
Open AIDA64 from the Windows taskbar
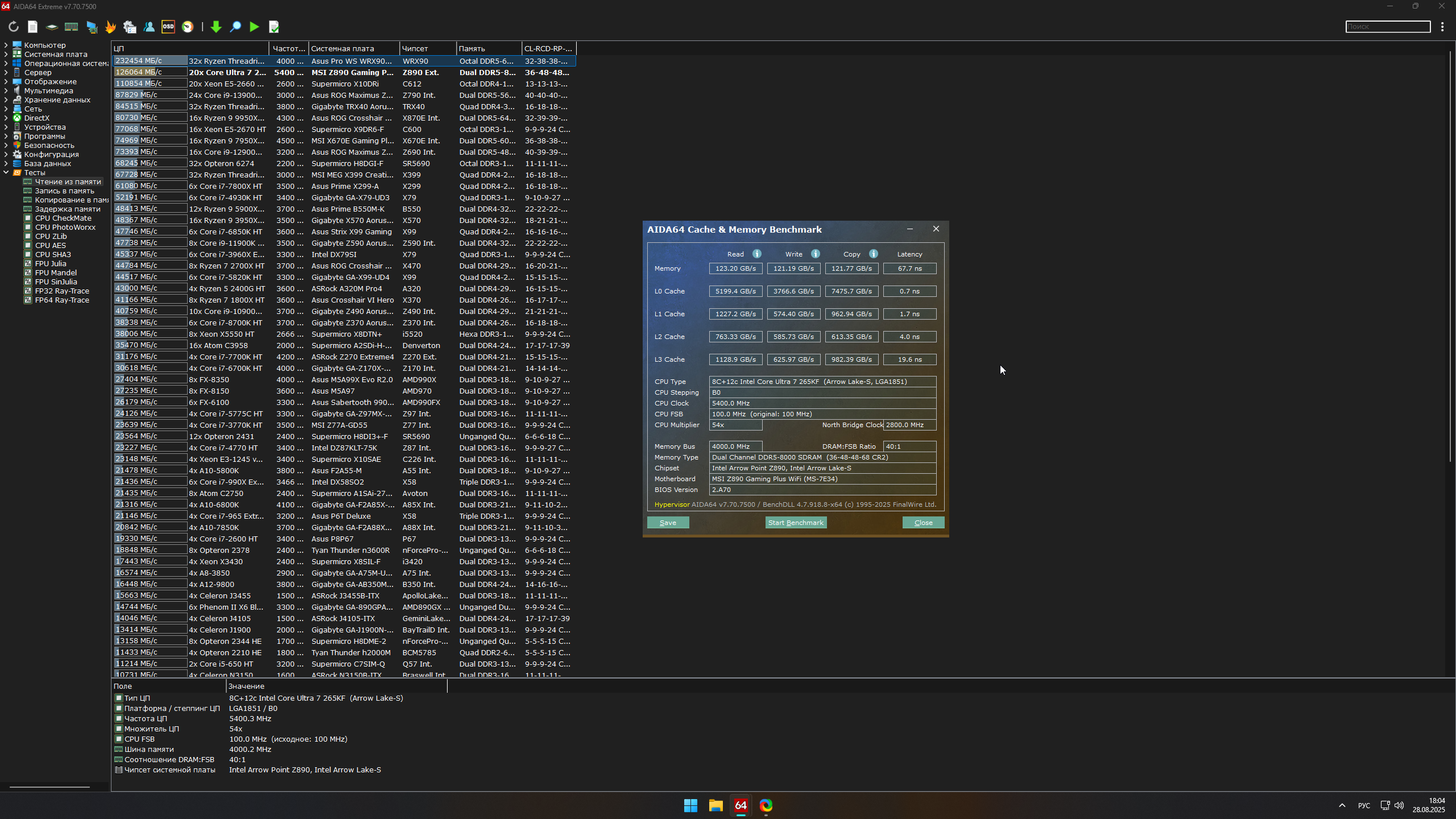click(741, 805)
